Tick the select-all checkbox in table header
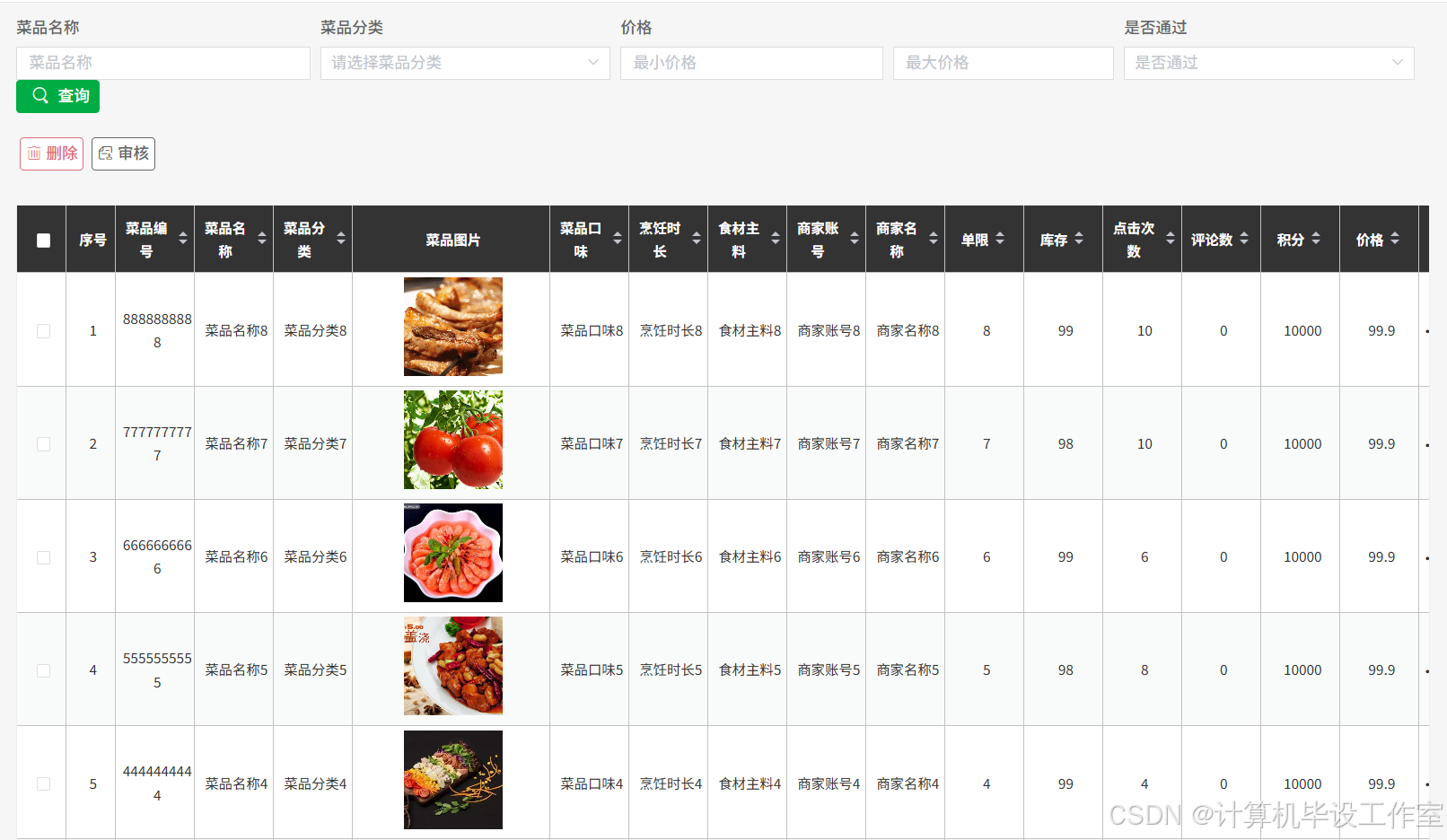Screen dimensions: 1447x840 43,241
